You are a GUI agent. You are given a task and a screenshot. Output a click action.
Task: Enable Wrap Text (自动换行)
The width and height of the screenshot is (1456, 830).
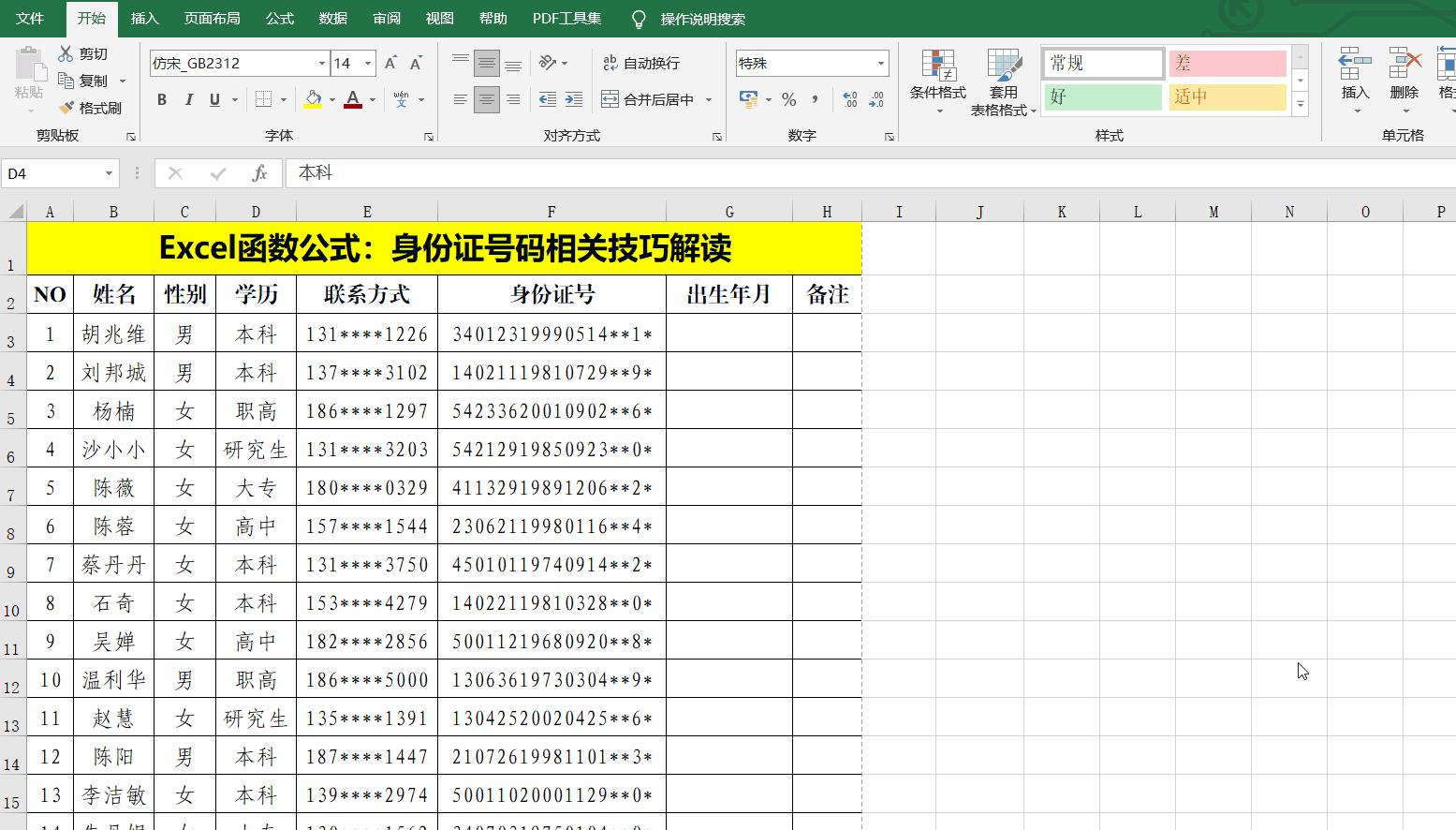[x=644, y=63]
